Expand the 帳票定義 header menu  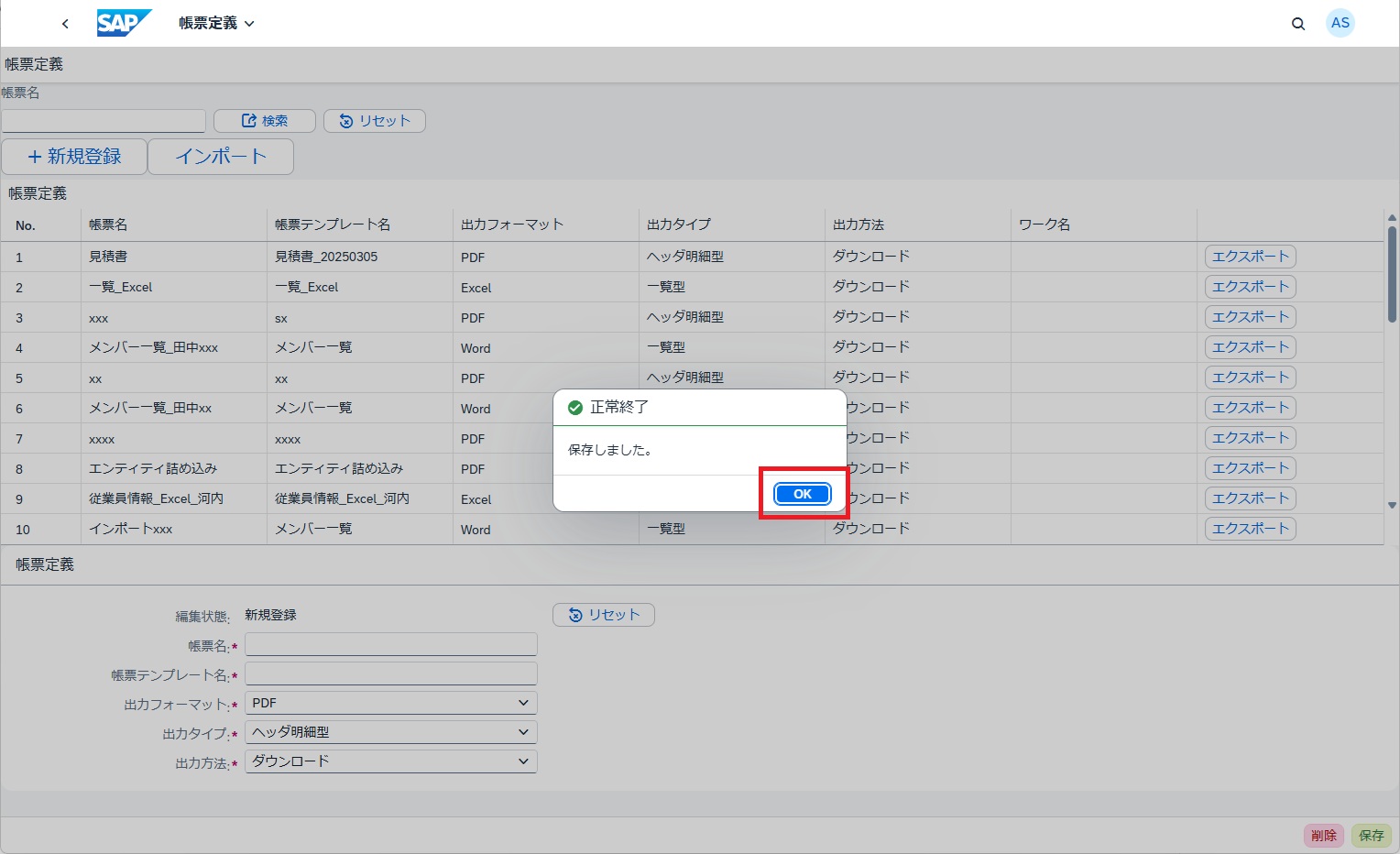click(x=217, y=24)
